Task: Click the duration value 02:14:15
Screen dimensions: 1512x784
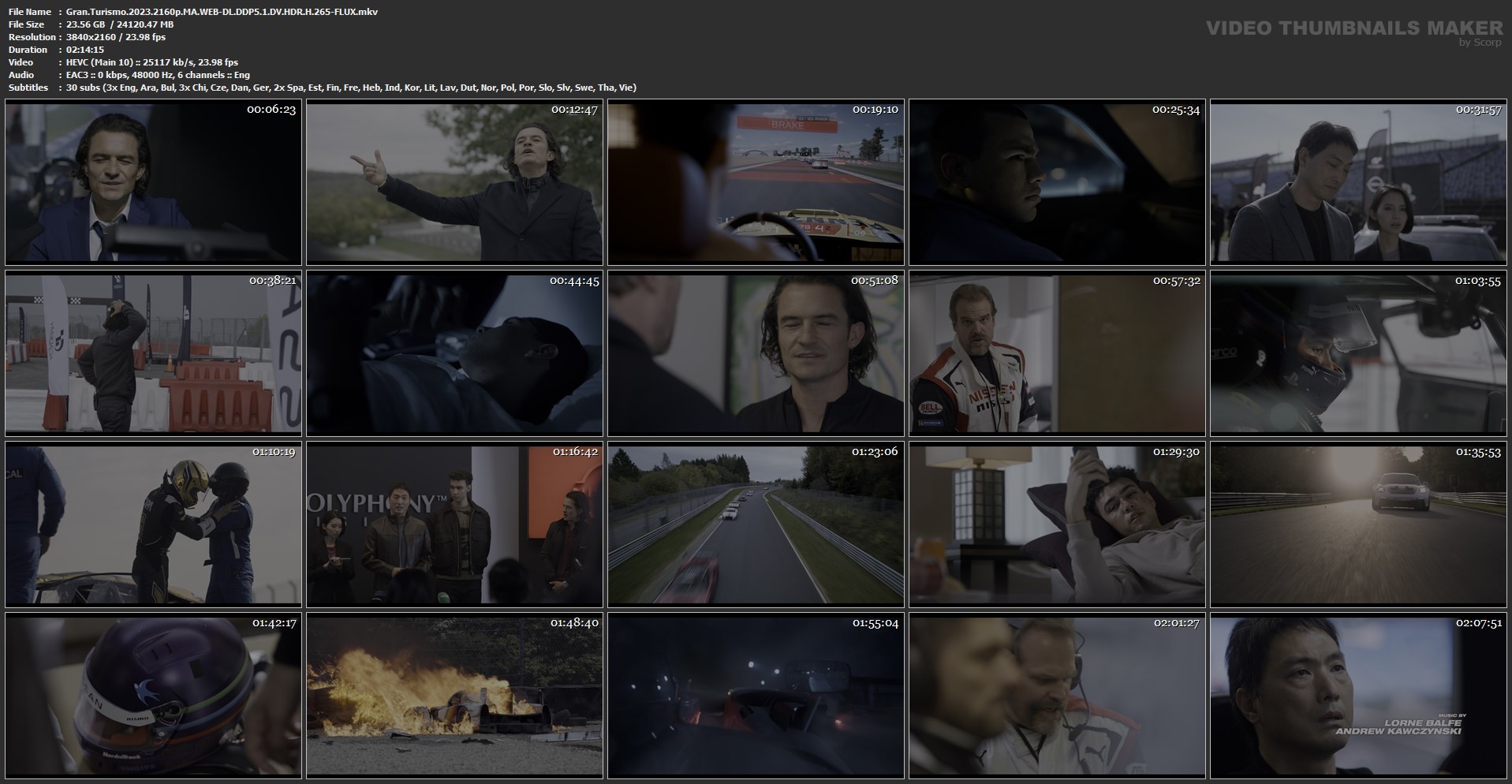Action: [x=85, y=50]
